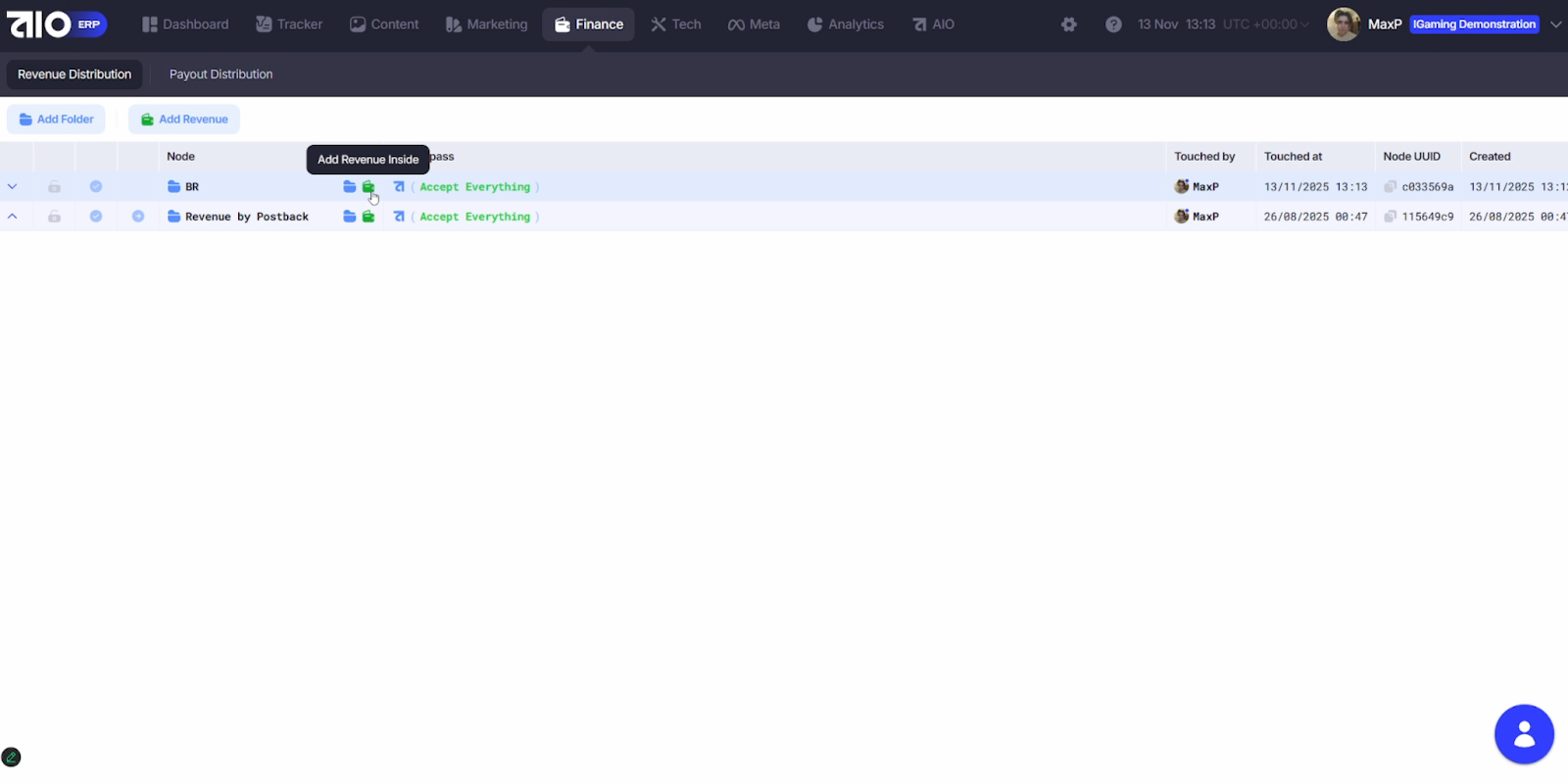Expand the BR folder row
This screenshot has width=1568, height=783.
(x=13, y=186)
